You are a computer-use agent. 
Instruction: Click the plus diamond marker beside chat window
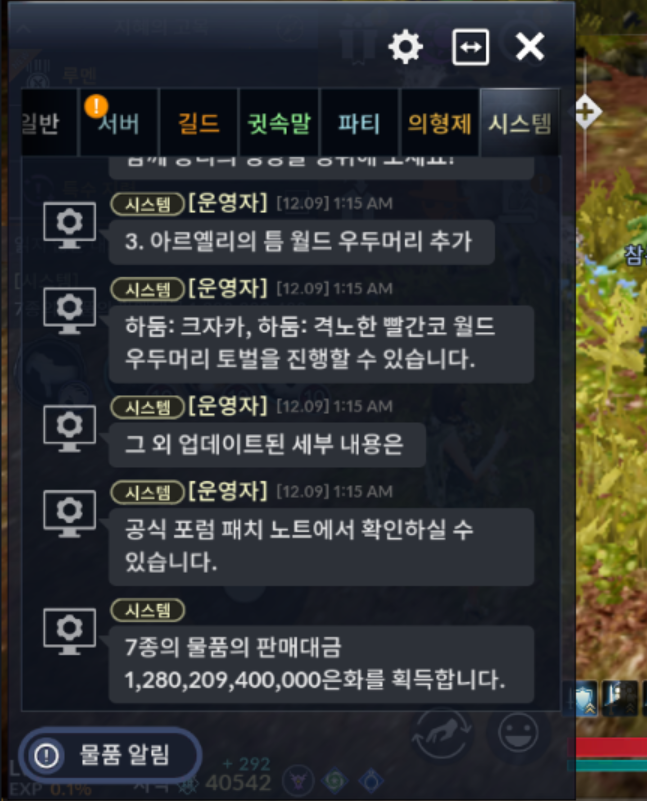coord(586,111)
